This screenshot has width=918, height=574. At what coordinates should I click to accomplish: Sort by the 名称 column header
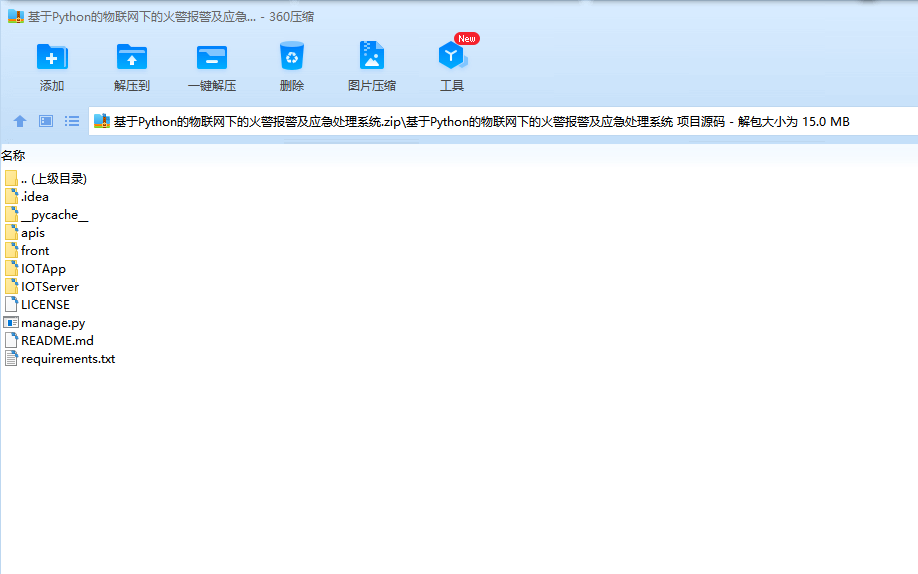(x=13, y=156)
